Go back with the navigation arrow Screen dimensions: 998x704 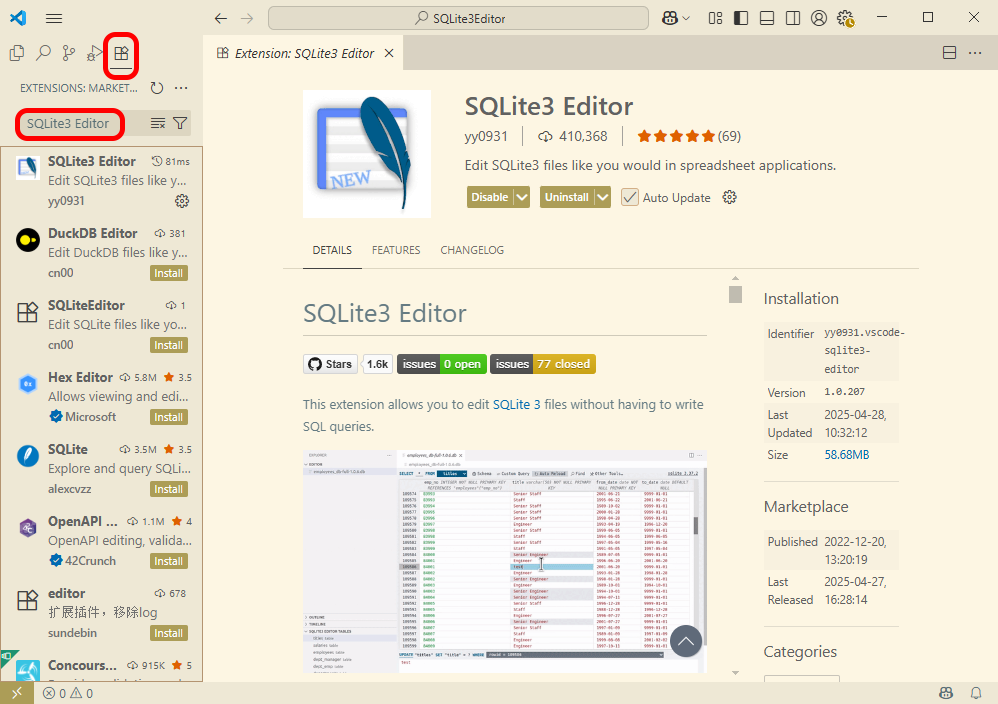(220, 18)
